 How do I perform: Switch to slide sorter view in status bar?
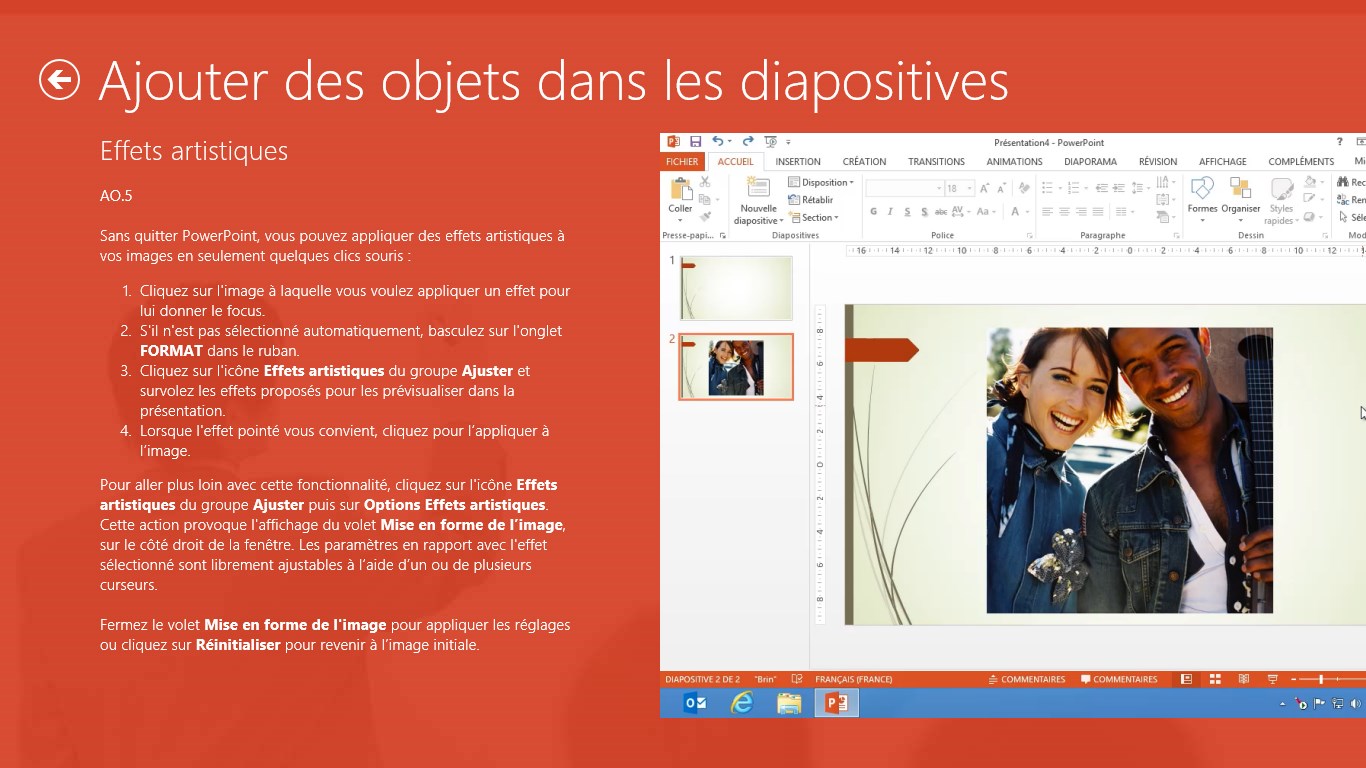point(1215,679)
